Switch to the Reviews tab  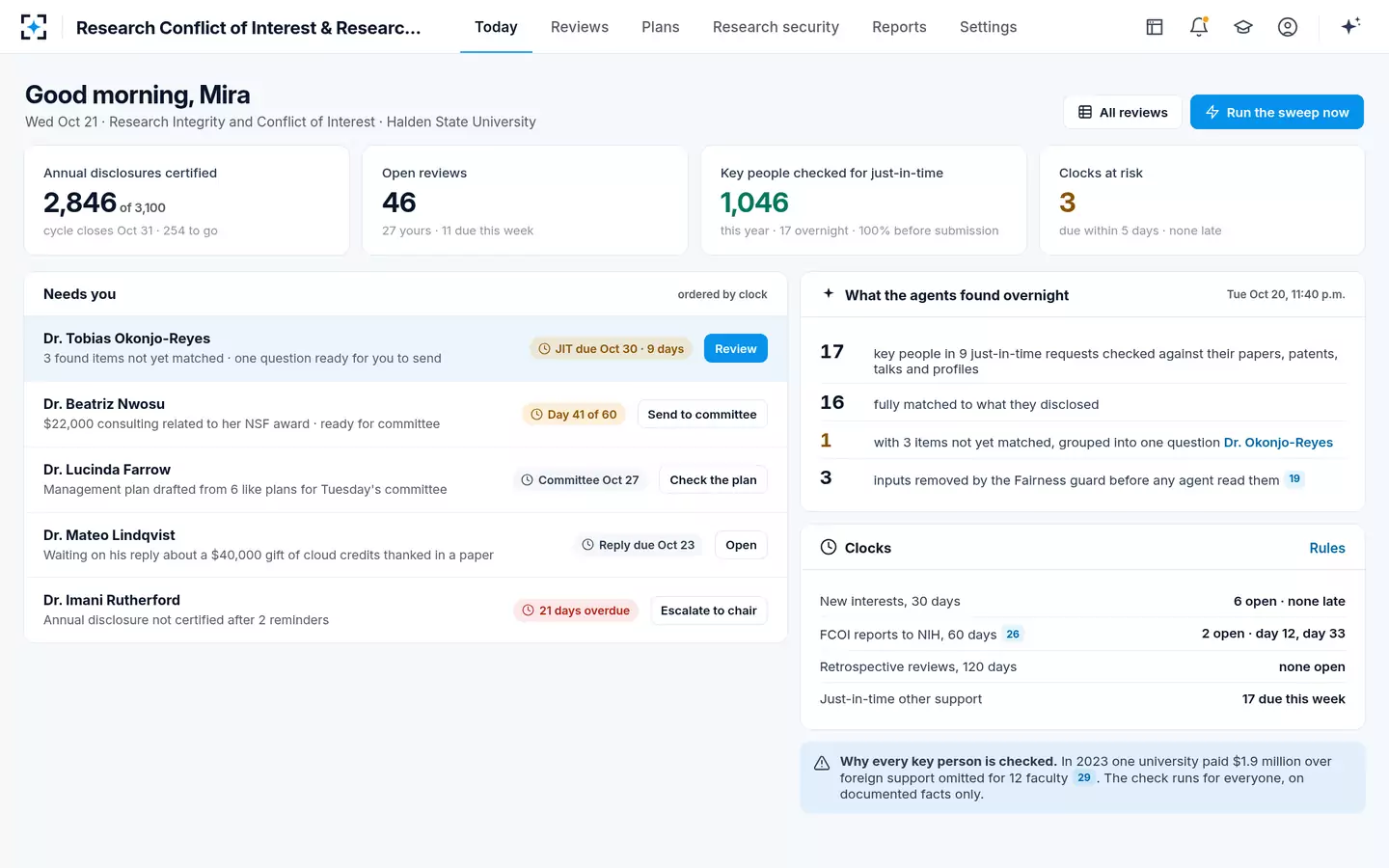pos(580,27)
